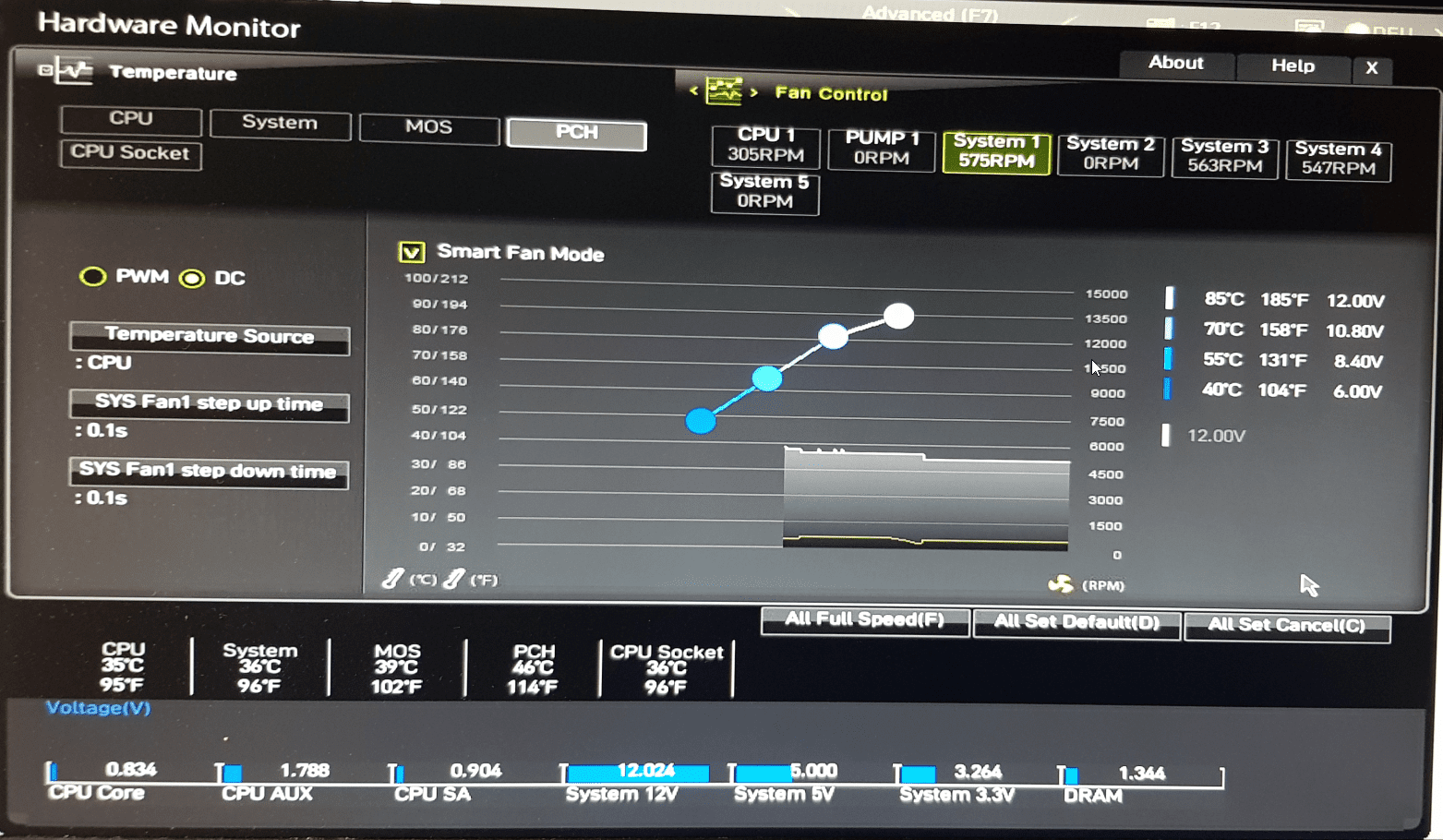Select the PWM radio button
The height and width of the screenshot is (840, 1443).
(x=92, y=276)
